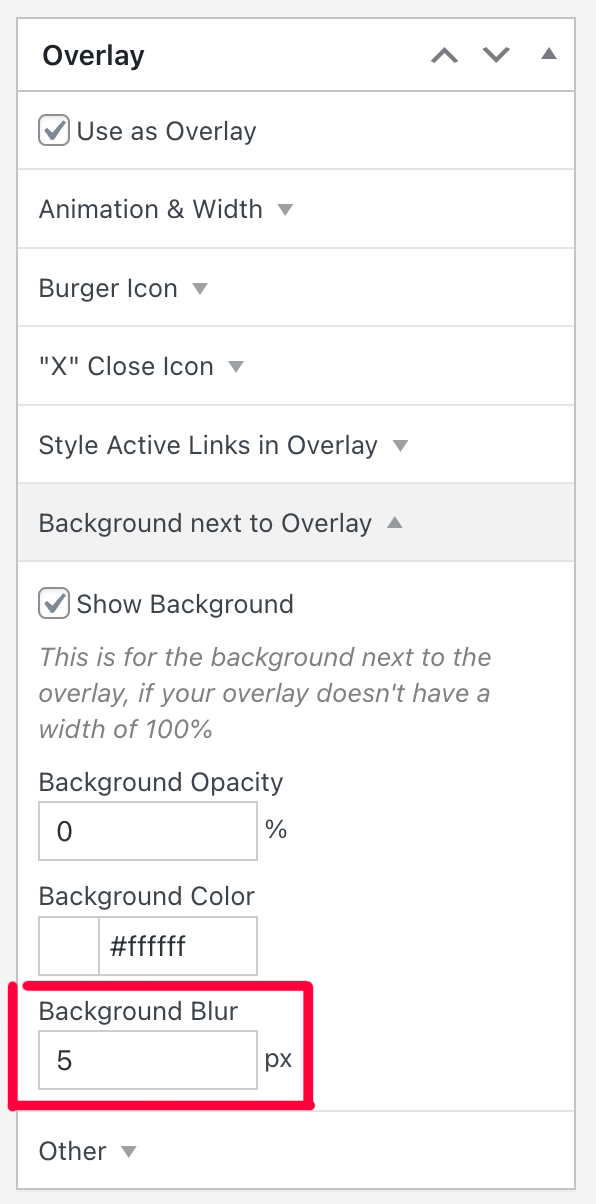Expand the "X" Close Icon section

[125, 366]
